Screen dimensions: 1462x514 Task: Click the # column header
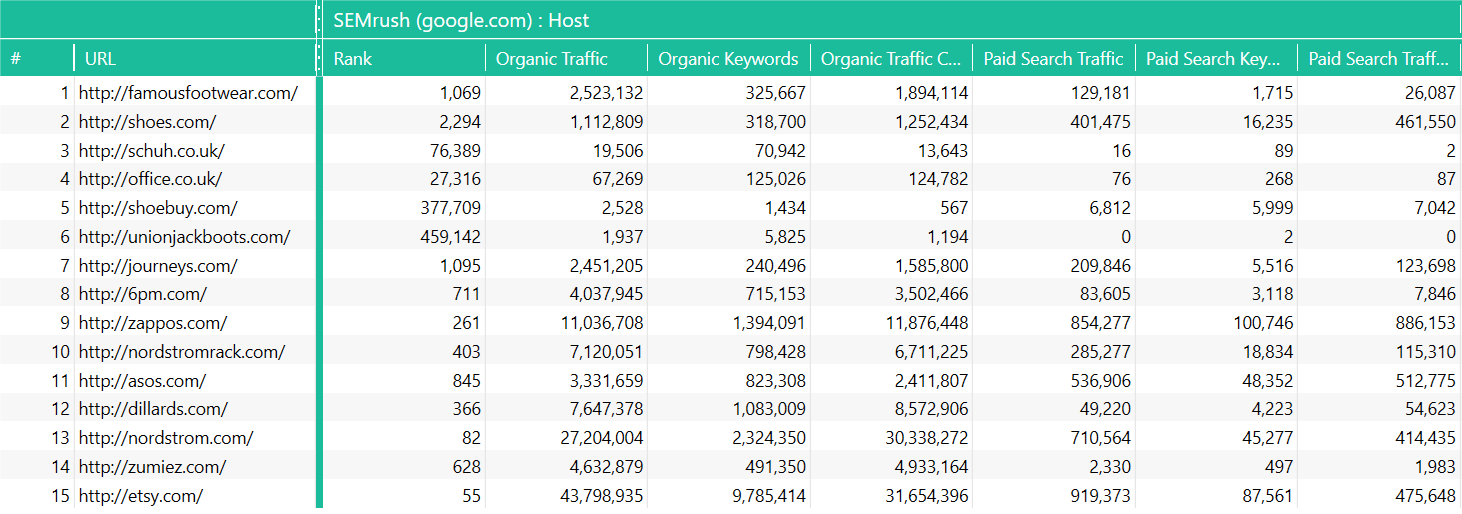click(37, 59)
